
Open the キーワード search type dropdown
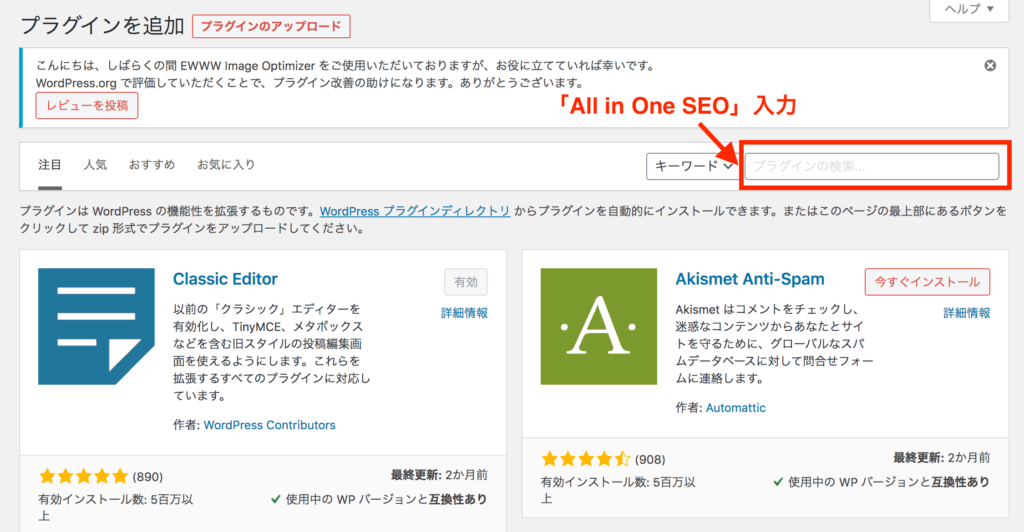(693, 166)
